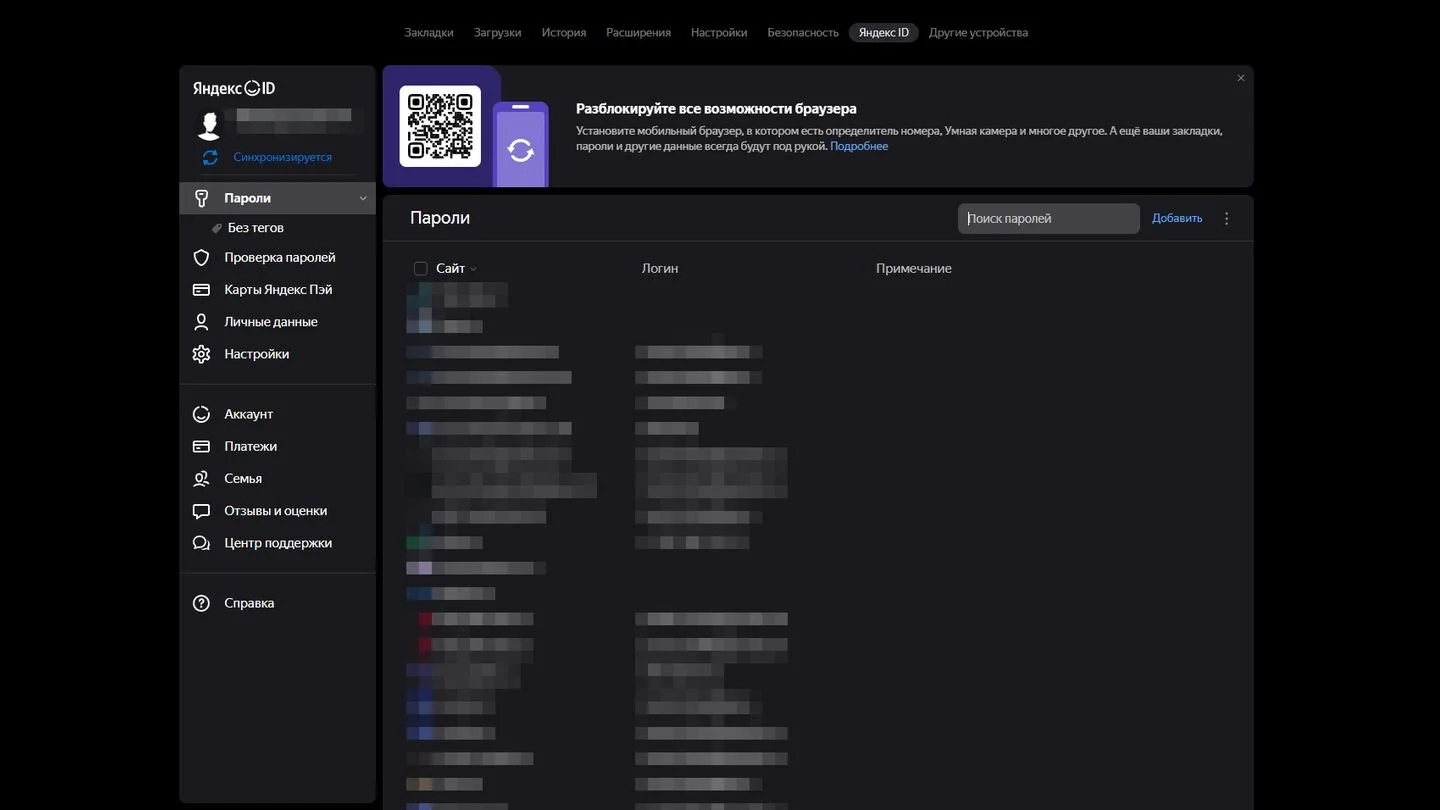
Task: Open the Справка question mark icon
Action: 201,603
